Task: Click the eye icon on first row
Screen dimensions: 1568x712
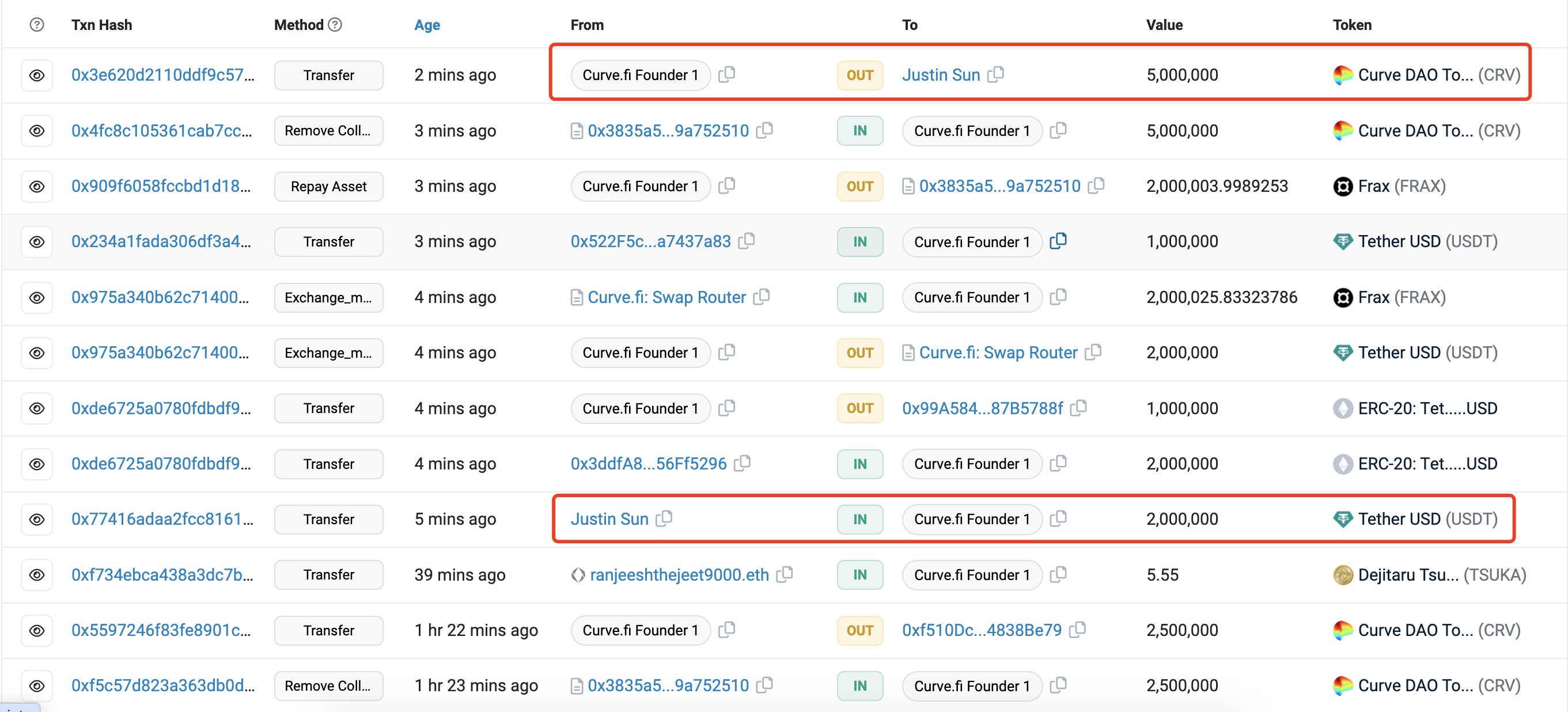Action: click(x=36, y=75)
